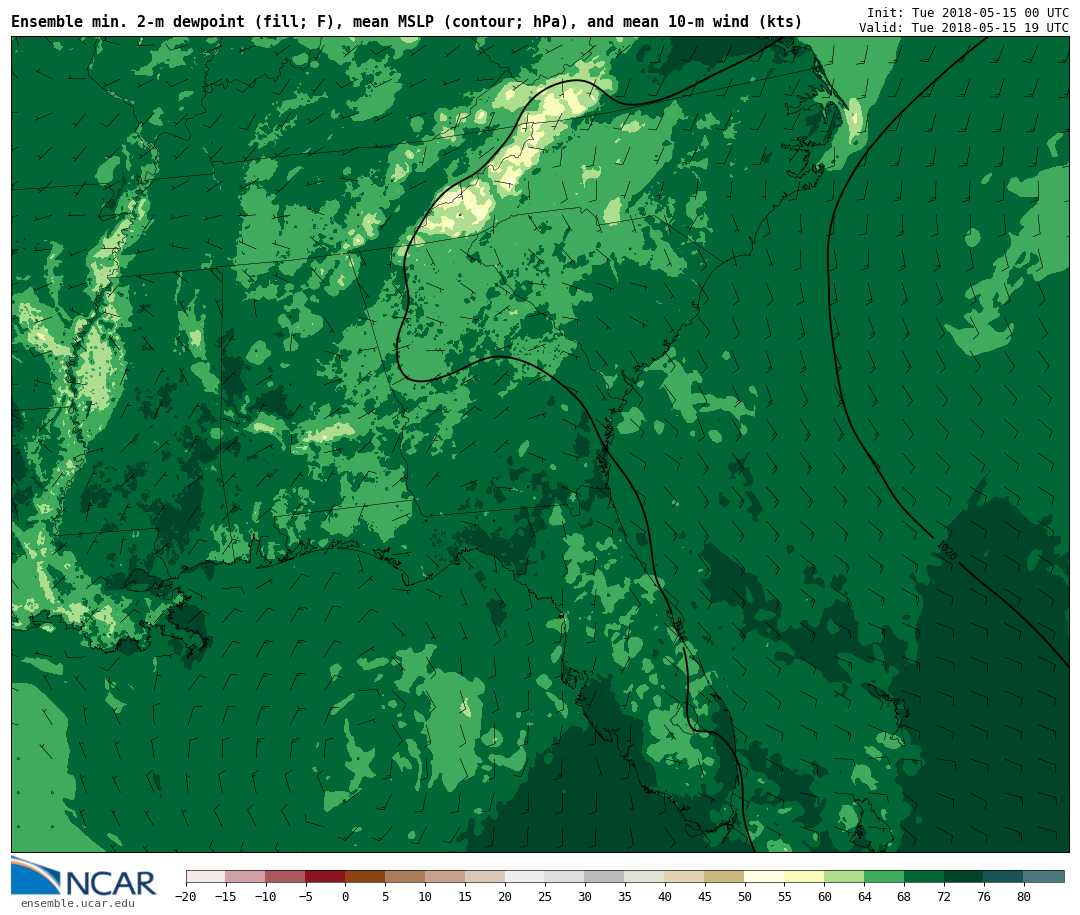Select the slate teal swatch right of 80
Viewport: 1080px width, 915px height.
pos(1045,876)
